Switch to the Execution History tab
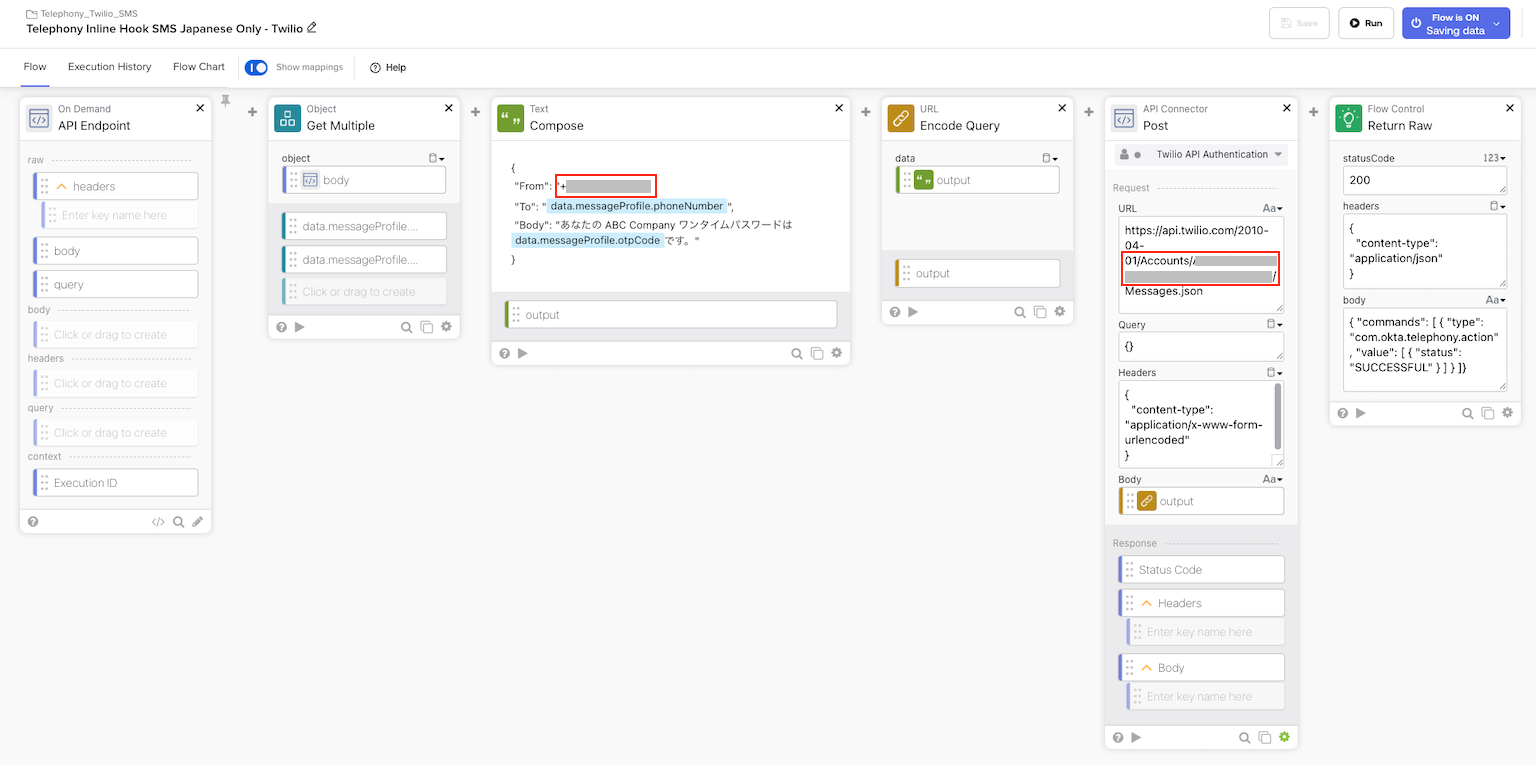Screen dimensions: 1536x765 (x=109, y=67)
